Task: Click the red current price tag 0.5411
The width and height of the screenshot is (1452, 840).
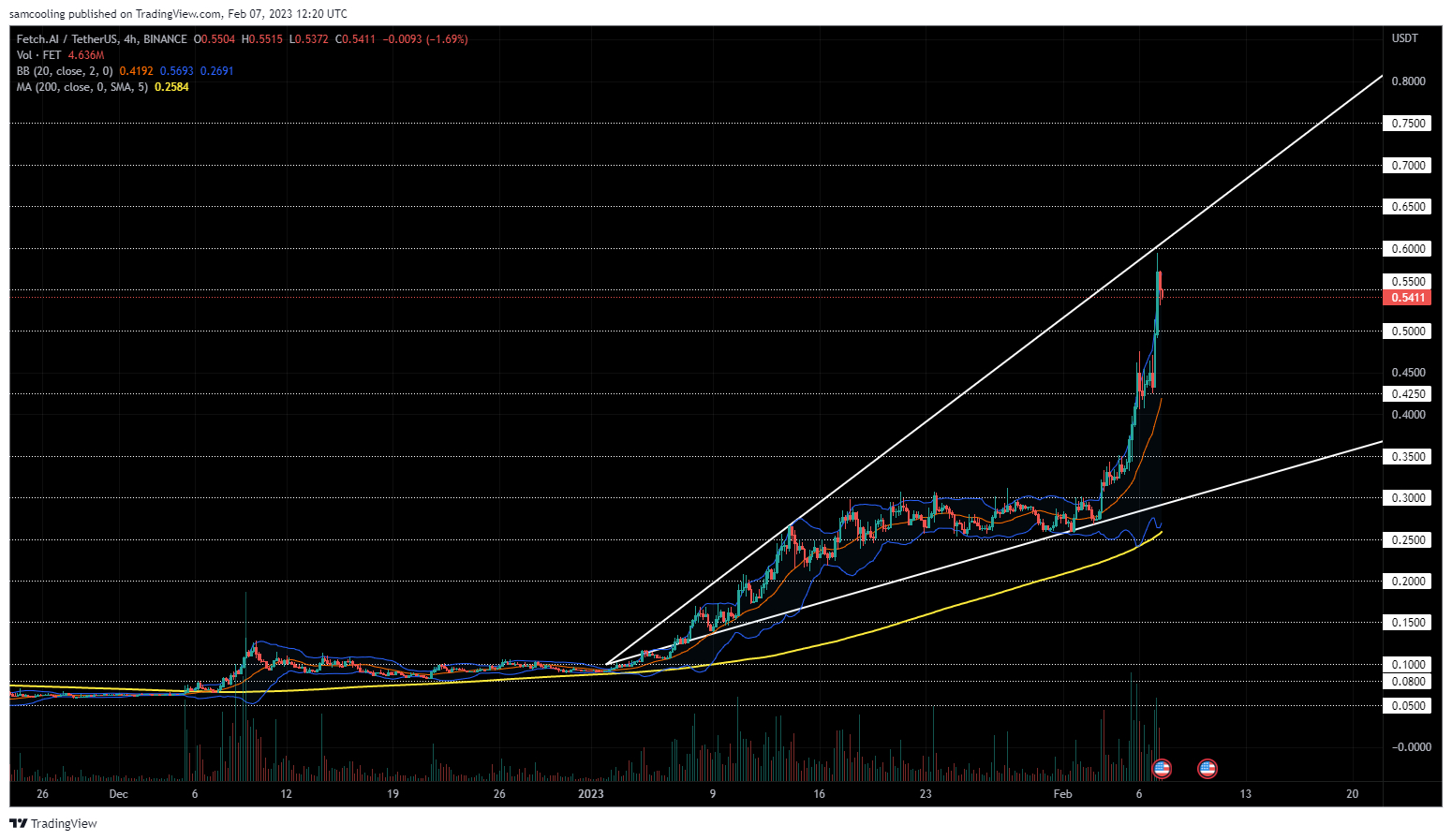Action: point(1407,298)
